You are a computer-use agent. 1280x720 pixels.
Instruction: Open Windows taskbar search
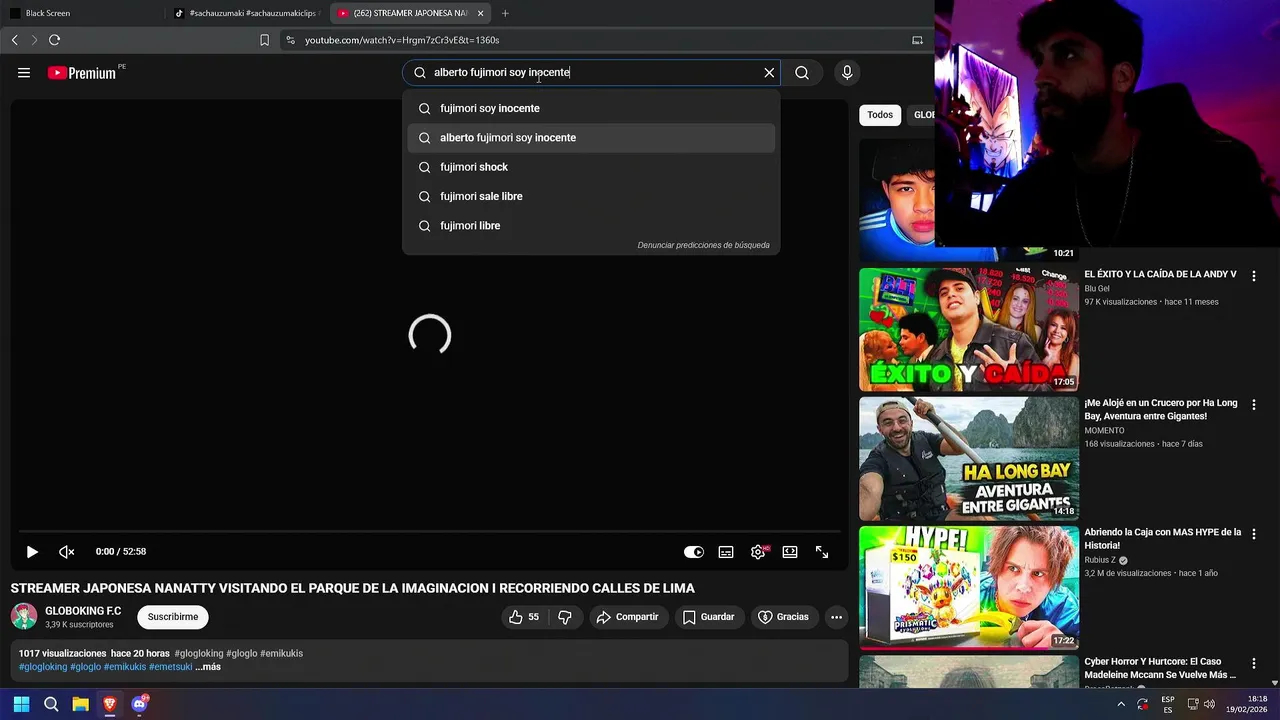click(51, 704)
